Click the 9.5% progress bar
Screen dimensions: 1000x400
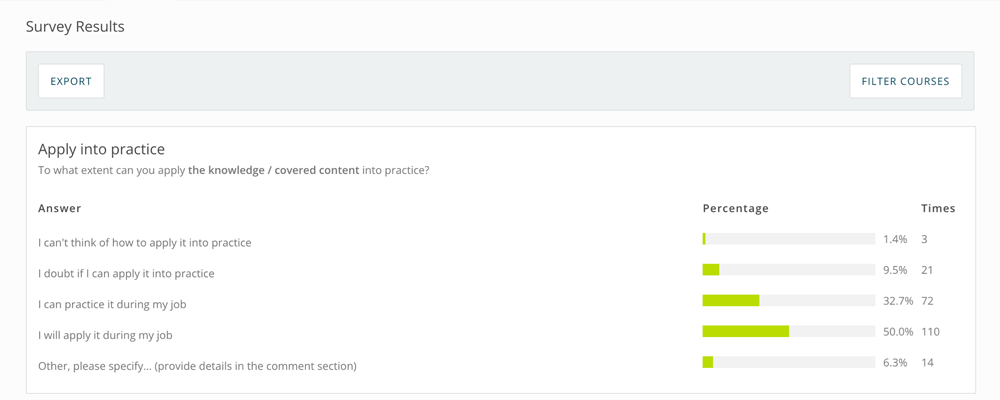pos(789,270)
